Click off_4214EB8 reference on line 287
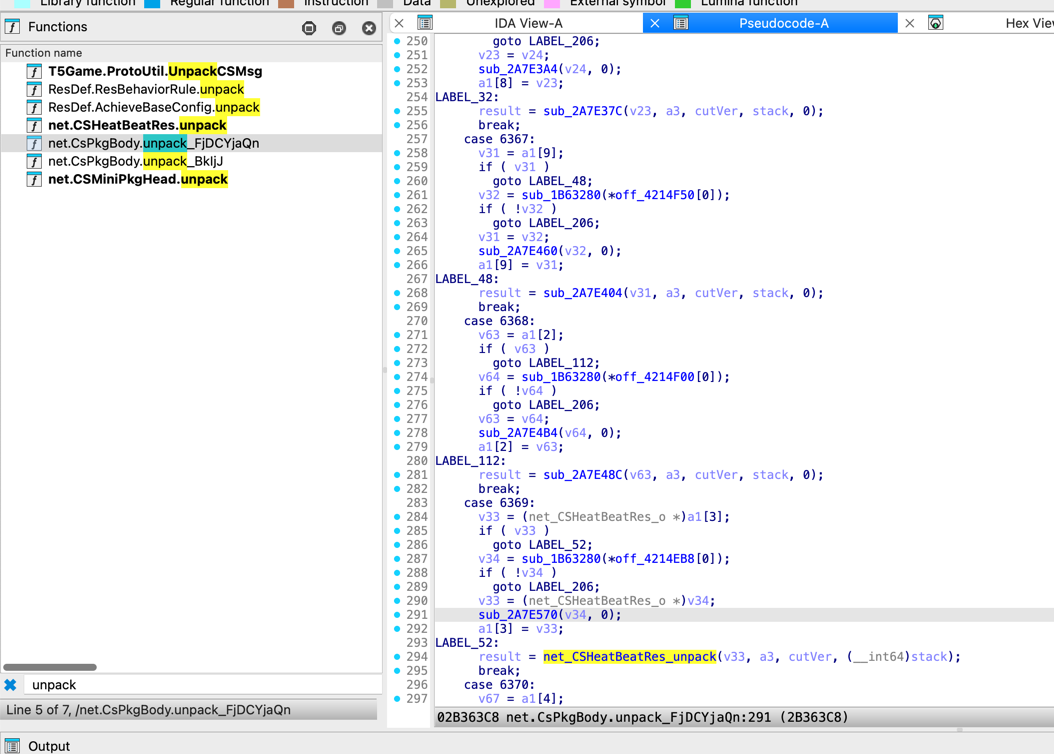1054x754 pixels. tap(654, 559)
